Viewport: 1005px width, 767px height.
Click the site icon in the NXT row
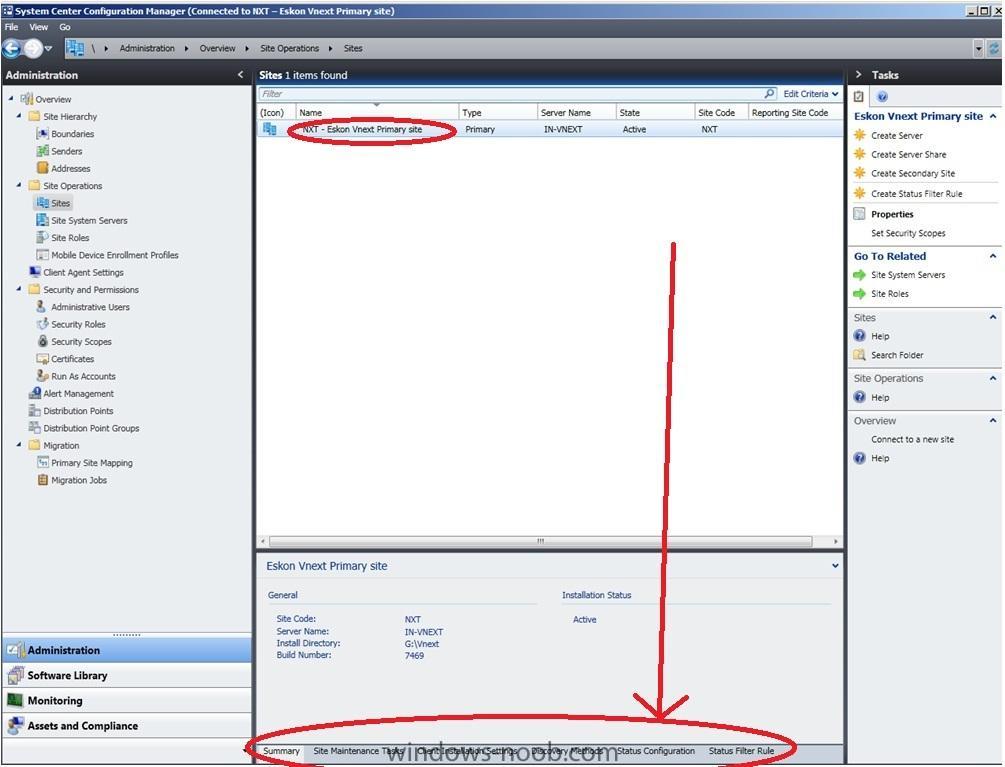coord(270,129)
